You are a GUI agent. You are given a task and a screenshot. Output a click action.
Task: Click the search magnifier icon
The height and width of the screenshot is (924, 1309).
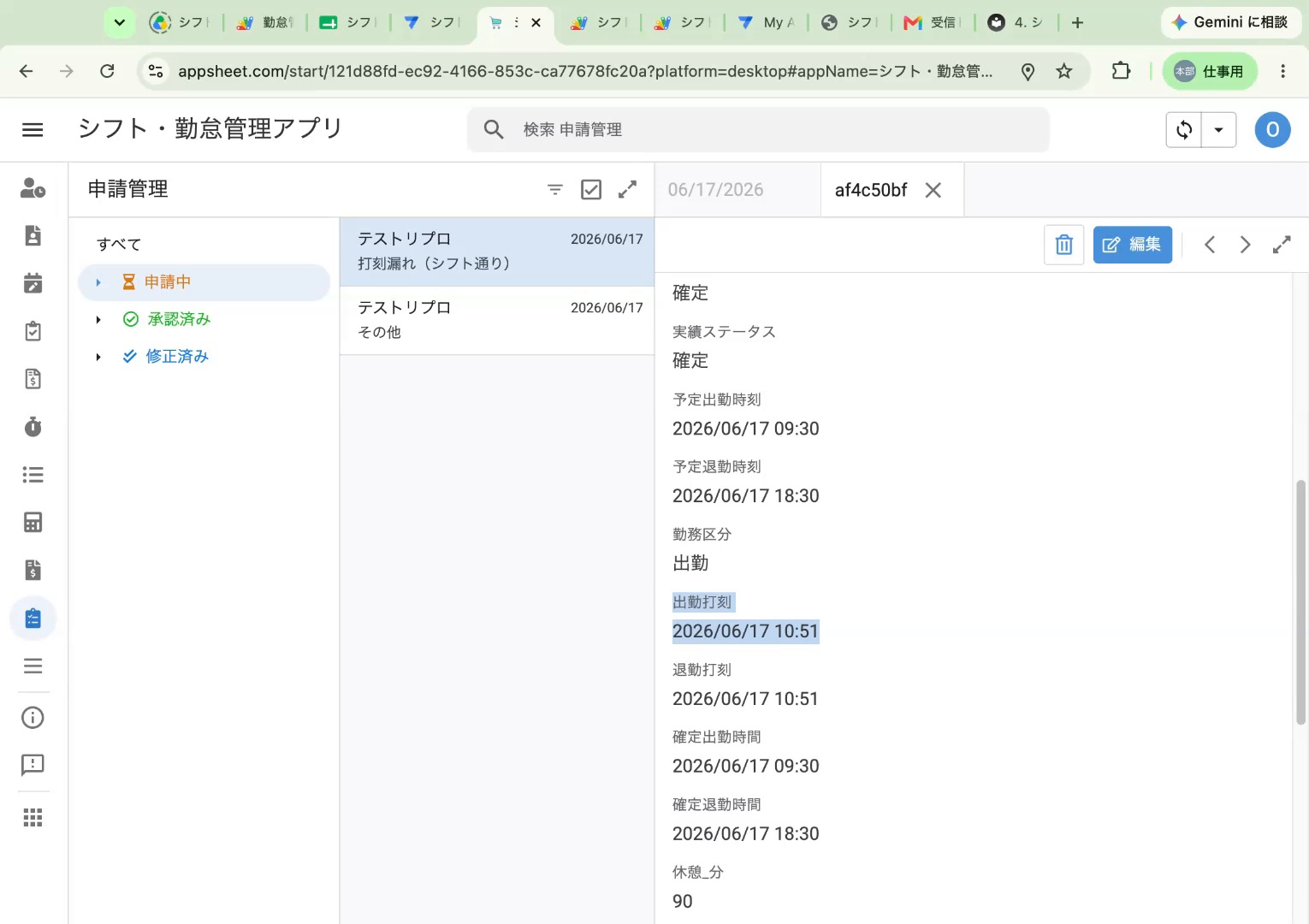click(494, 129)
